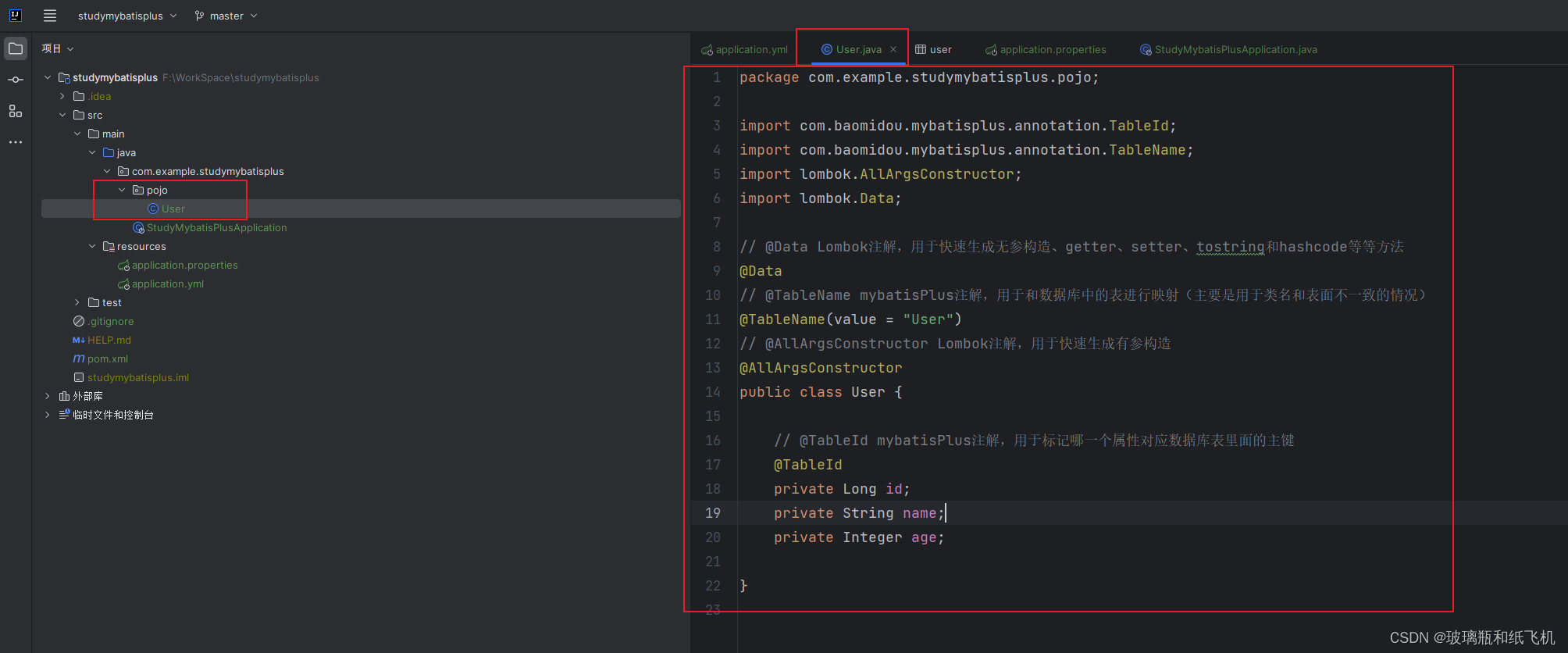Open the studymybatisplus project dropdown
1568x653 pixels.
pos(127,16)
